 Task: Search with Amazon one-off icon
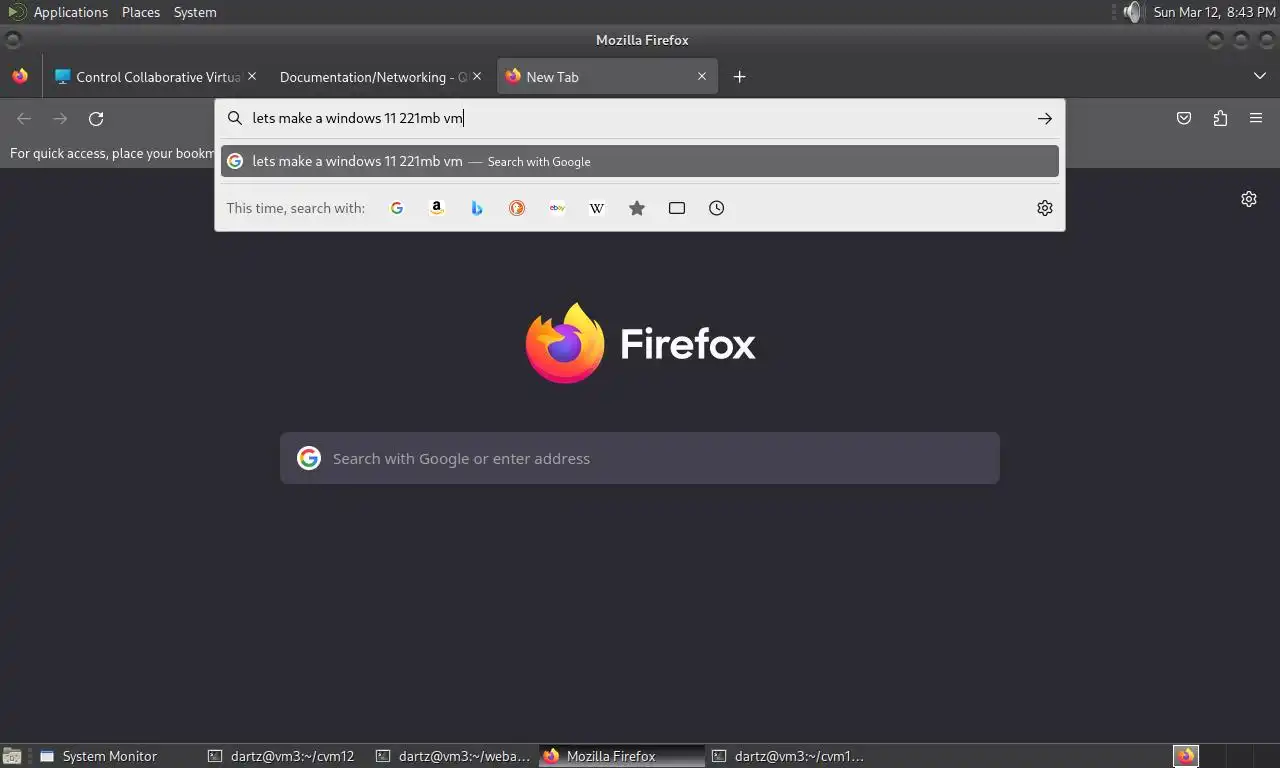click(x=437, y=208)
